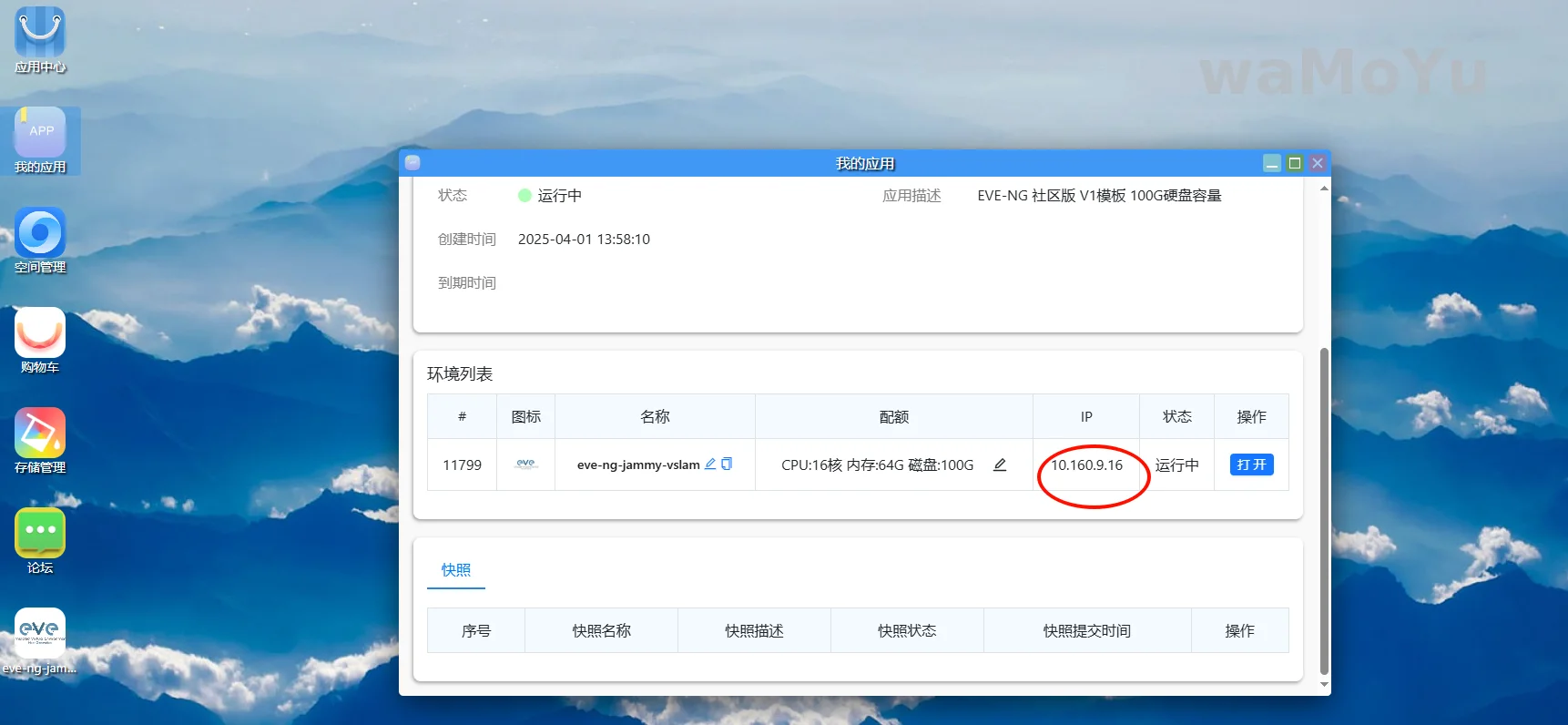Viewport: 1568px width, 725px height.
Task: Switch to the 快照 tab
Action: tap(456, 570)
